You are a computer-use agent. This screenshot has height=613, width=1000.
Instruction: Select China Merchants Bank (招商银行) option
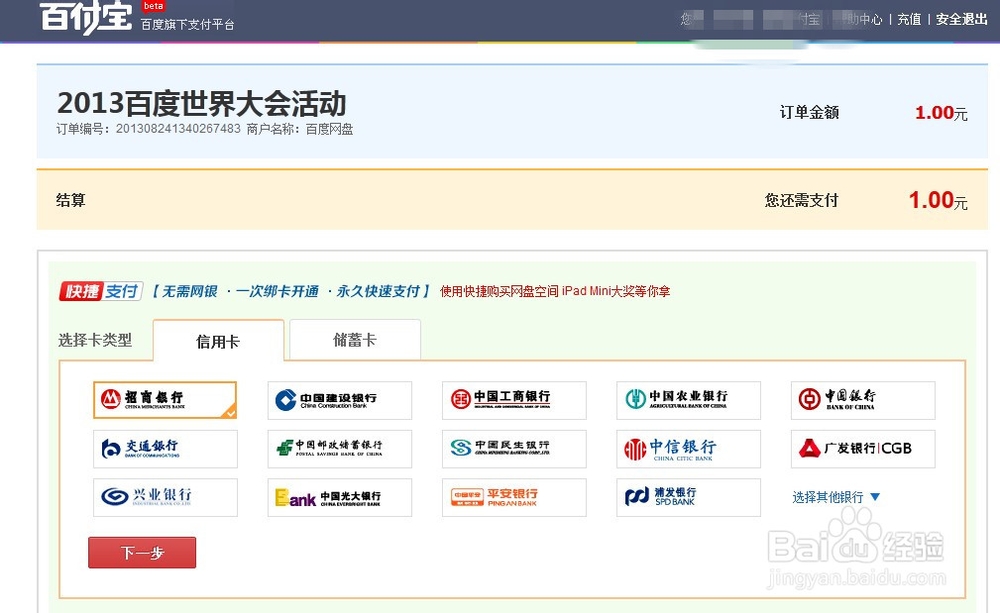165,400
